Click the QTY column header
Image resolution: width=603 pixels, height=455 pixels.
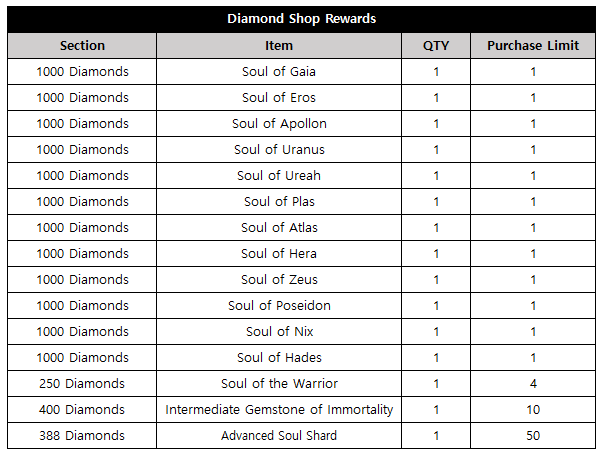click(x=436, y=45)
